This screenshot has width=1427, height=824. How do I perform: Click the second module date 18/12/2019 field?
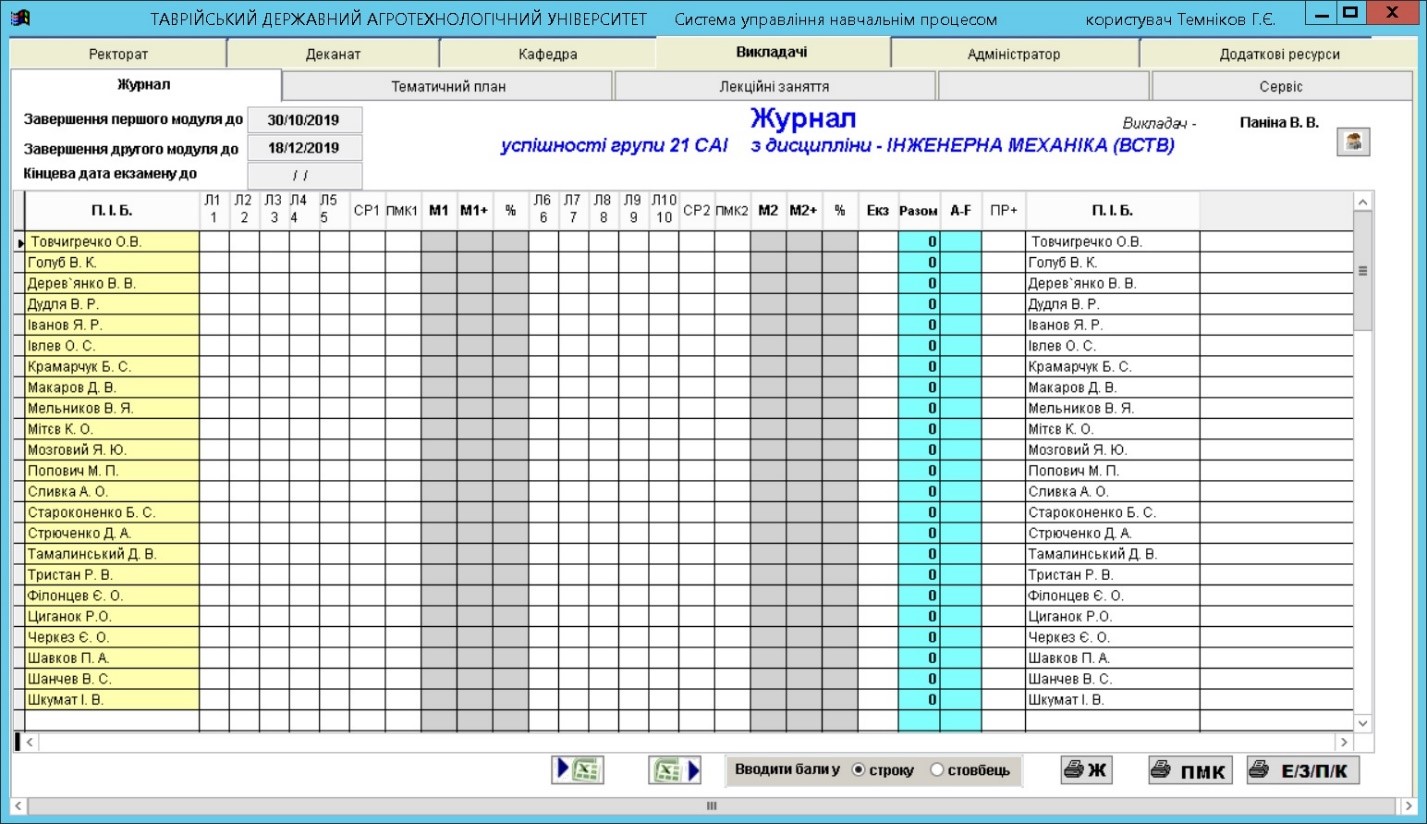click(x=304, y=148)
